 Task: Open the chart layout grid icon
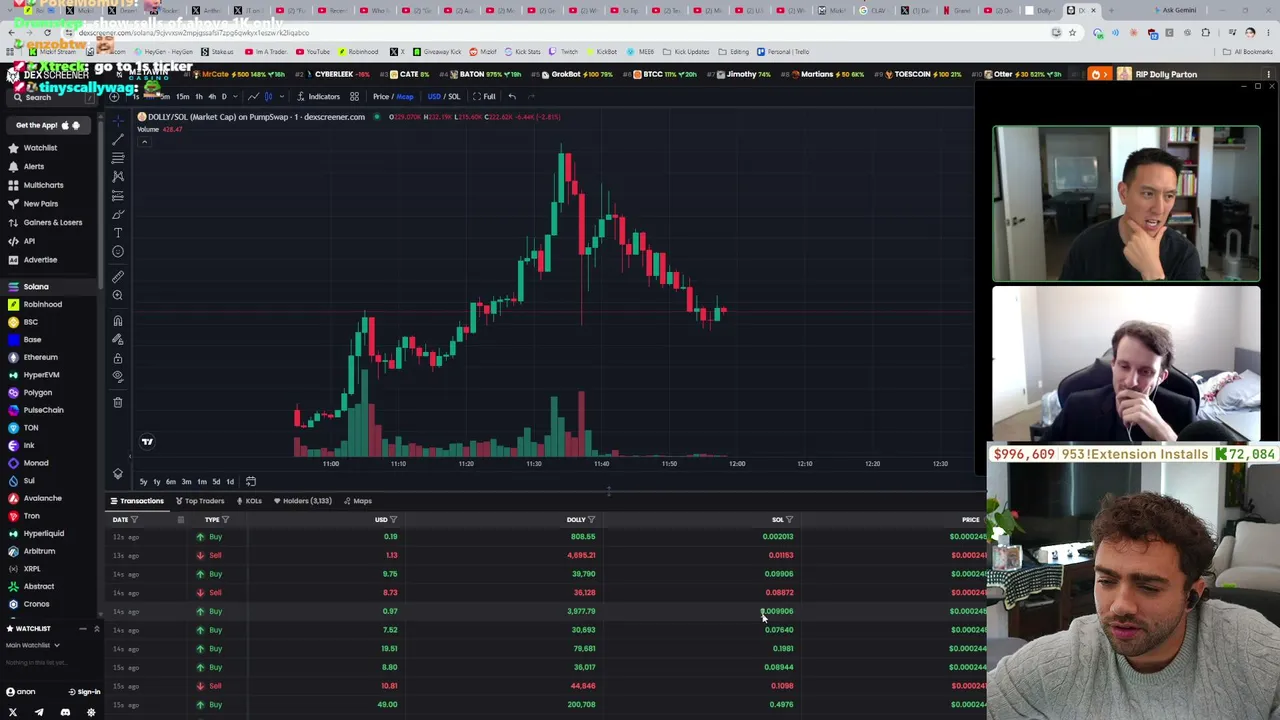pos(354,97)
